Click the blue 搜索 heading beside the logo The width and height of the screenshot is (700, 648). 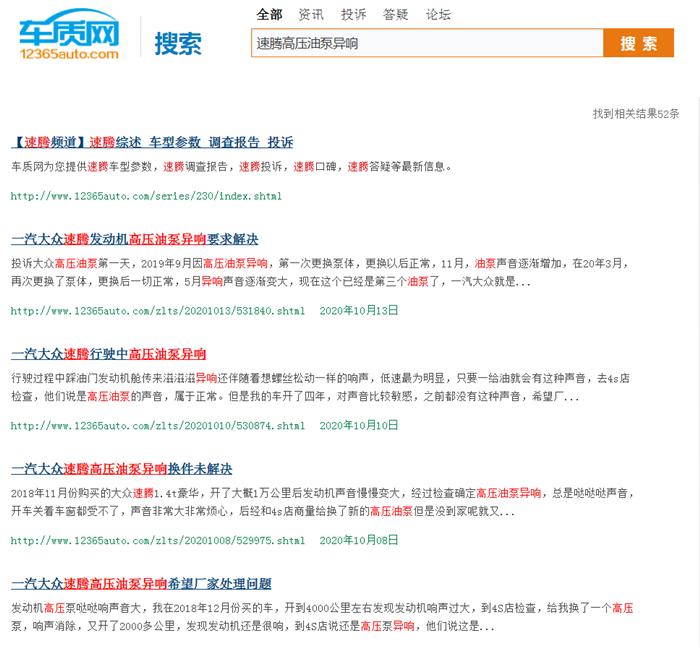point(178,44)
